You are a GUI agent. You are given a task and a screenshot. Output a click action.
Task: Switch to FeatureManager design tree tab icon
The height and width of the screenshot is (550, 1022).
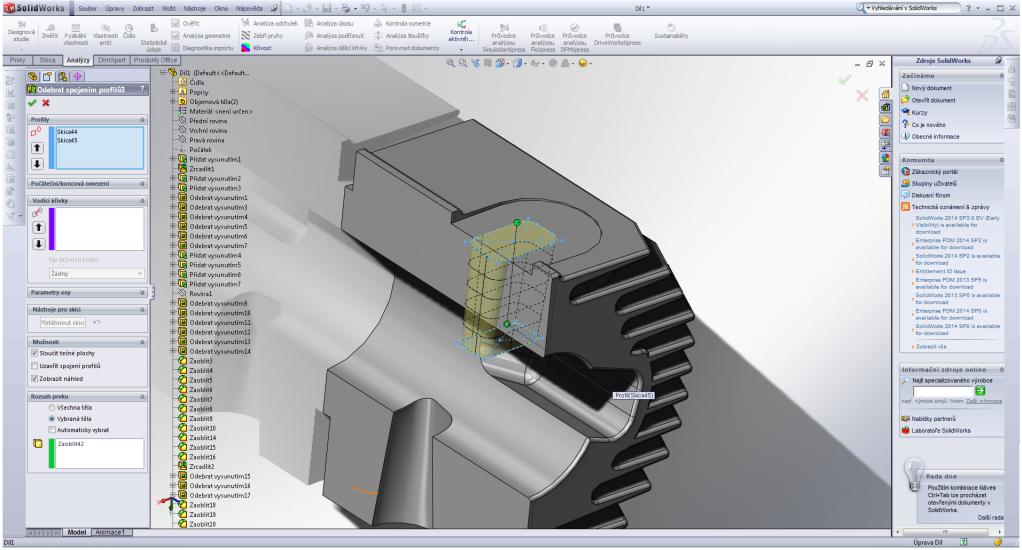(33, 76)
